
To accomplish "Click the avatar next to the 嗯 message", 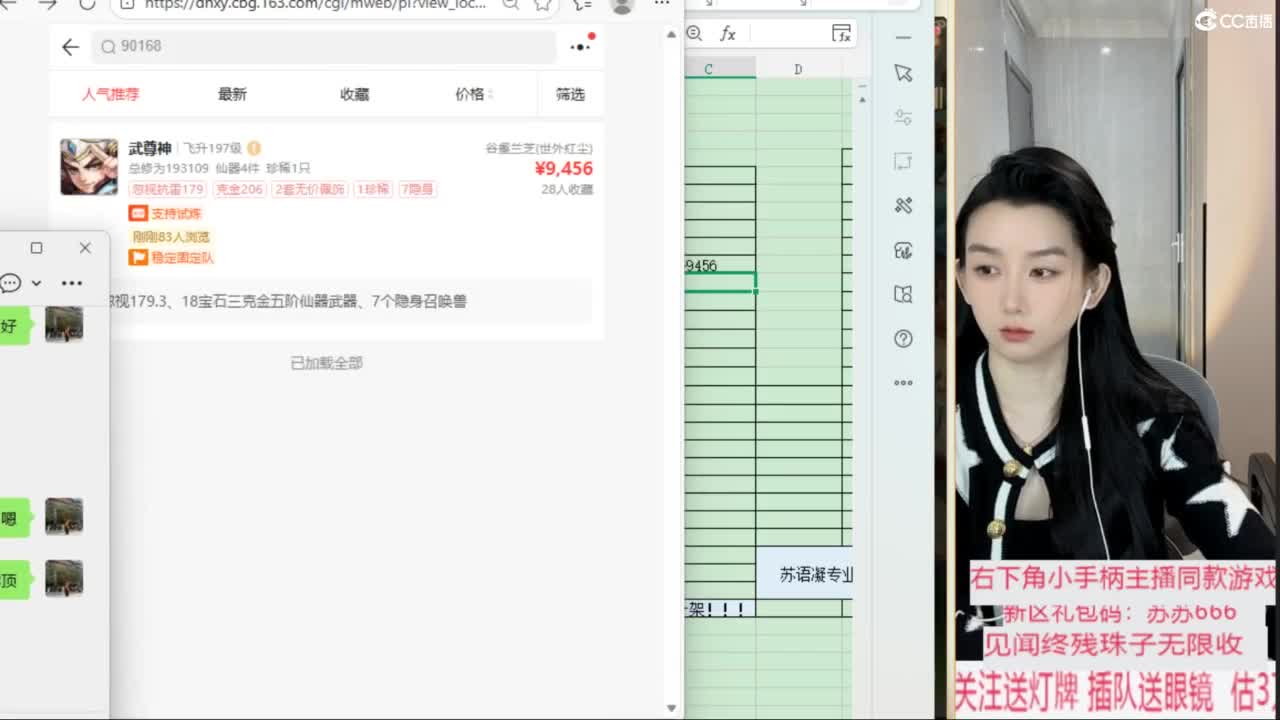I will point(64,516).
